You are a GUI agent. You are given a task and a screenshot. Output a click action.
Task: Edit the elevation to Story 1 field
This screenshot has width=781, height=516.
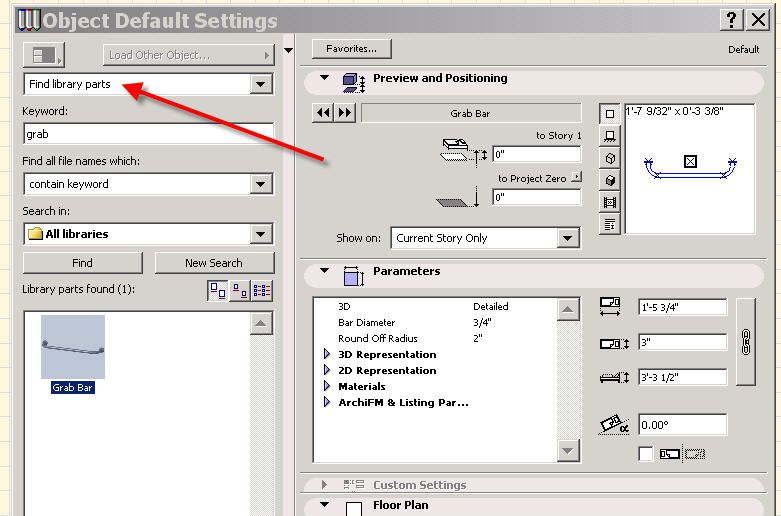pos(536,154)
